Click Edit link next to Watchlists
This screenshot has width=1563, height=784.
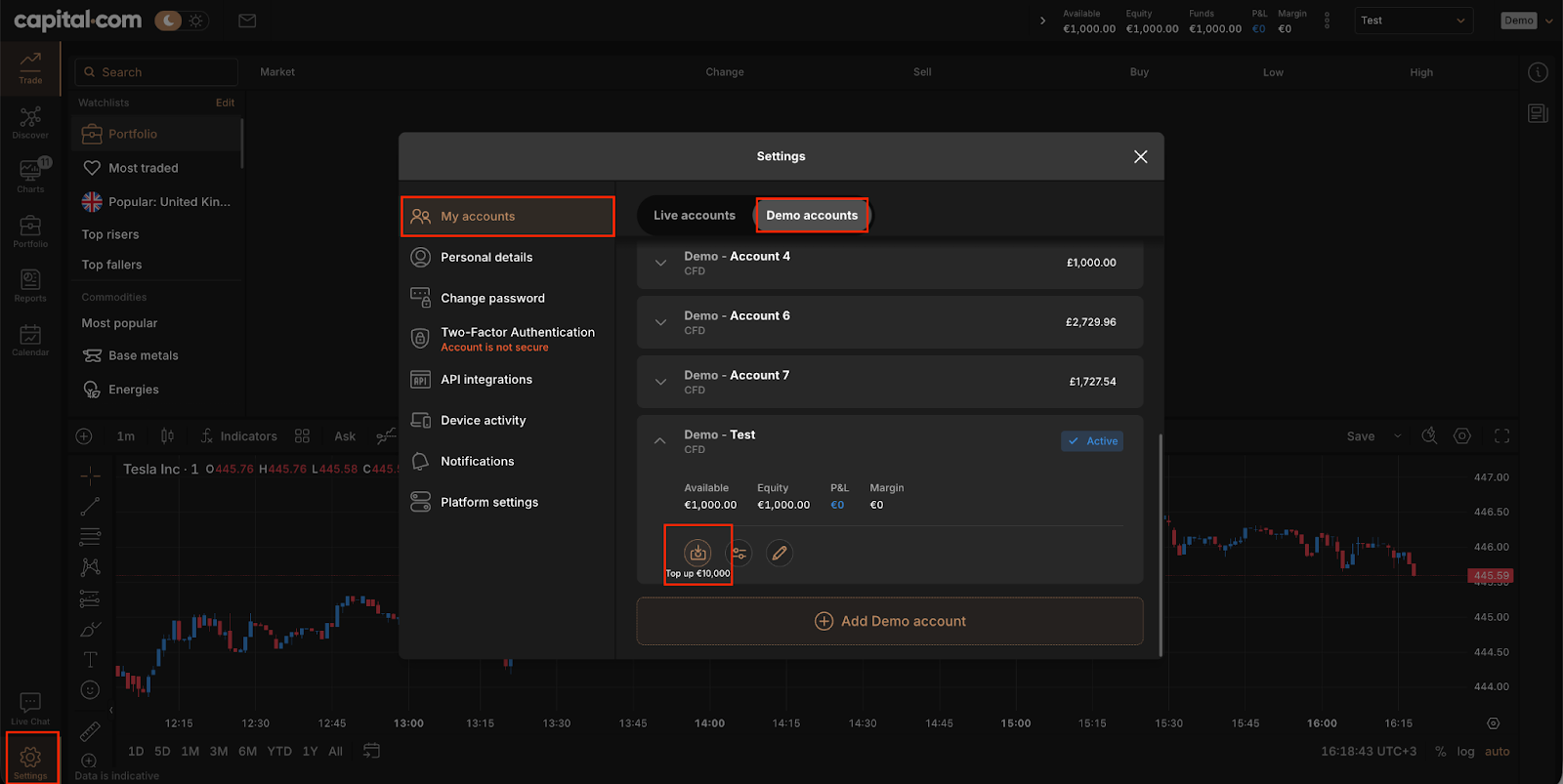[x=225, y=103]
